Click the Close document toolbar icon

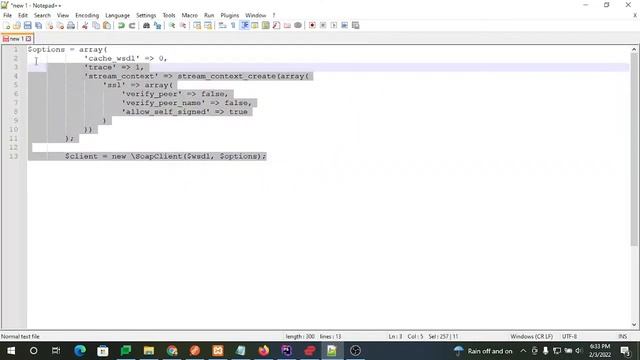50,25
